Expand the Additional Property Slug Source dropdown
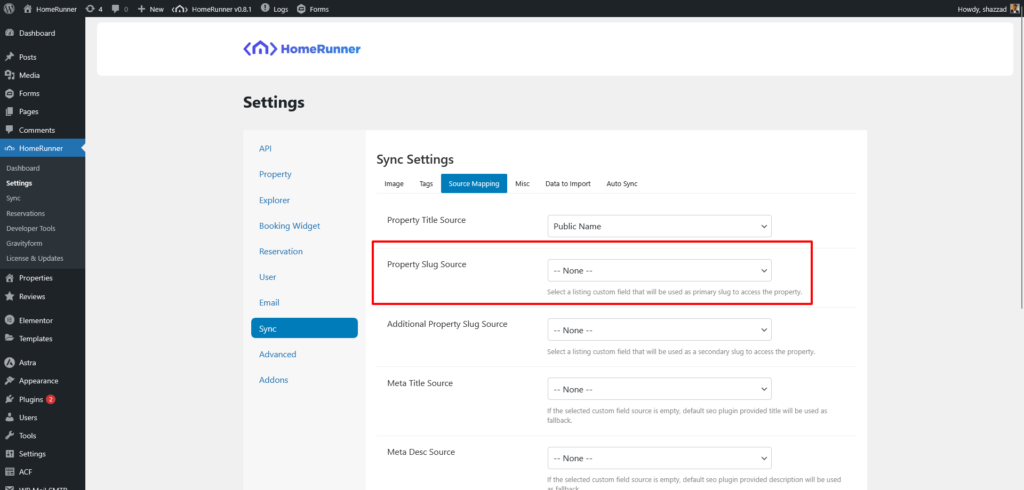 point(659,330)
